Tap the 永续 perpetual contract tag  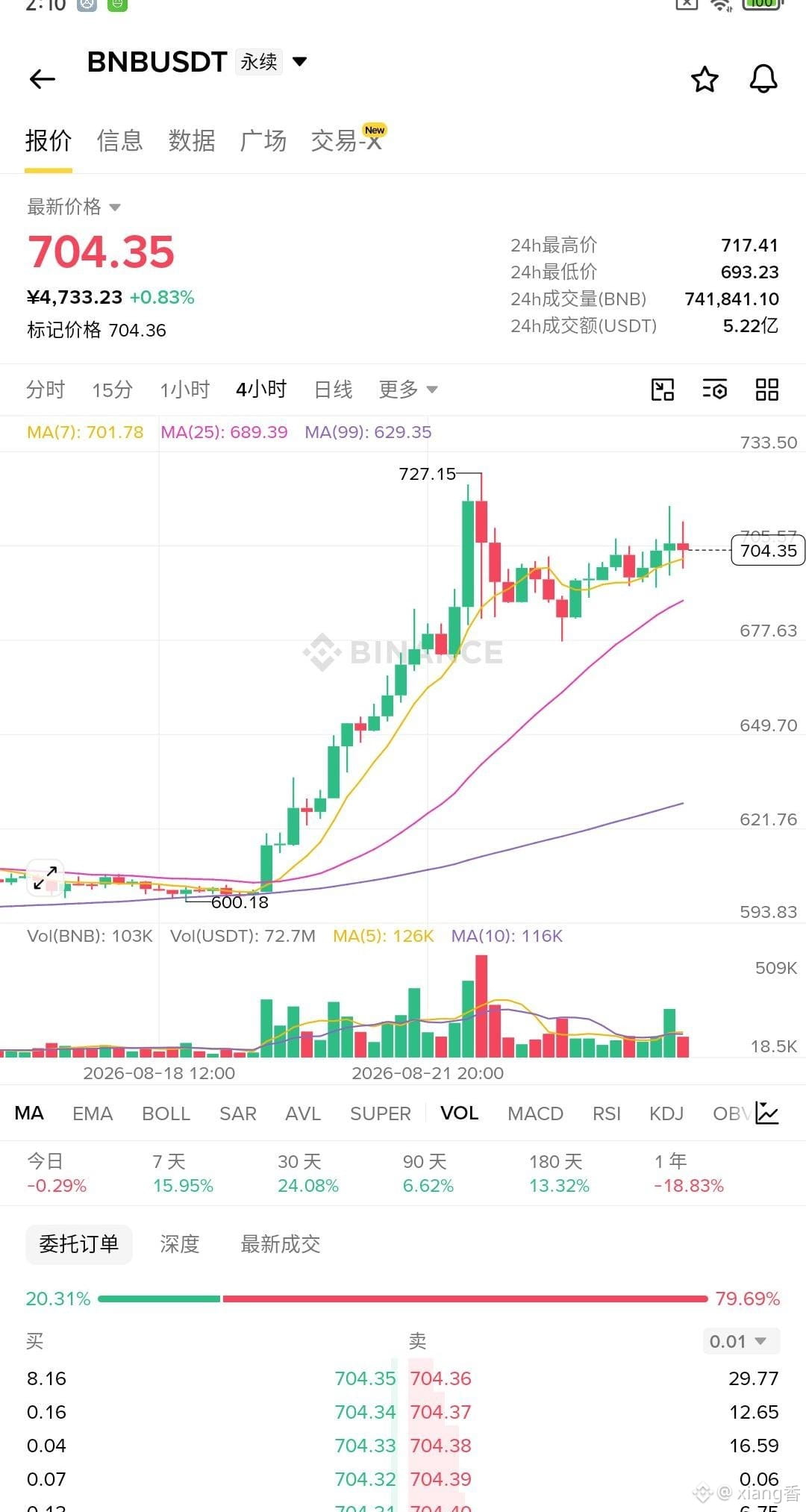pos(259,62)
